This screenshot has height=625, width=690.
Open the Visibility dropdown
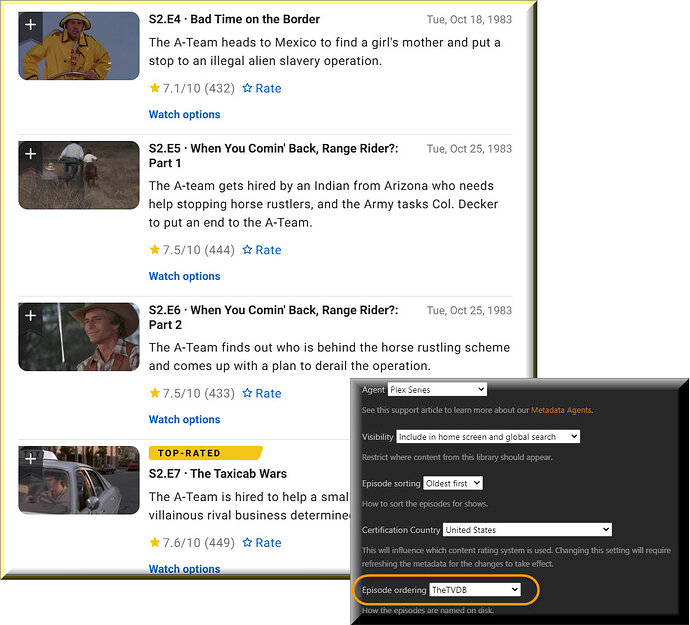point(488,437)
